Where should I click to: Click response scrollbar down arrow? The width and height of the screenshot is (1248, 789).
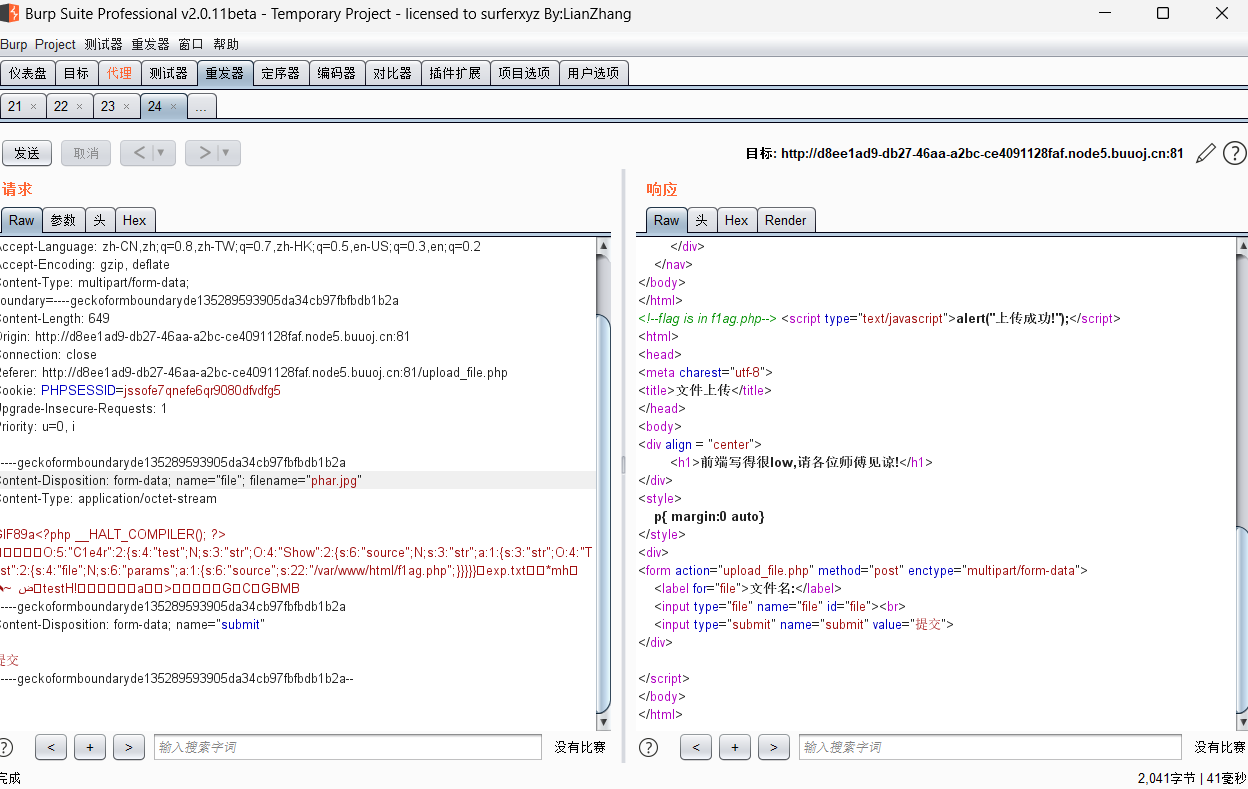(1241, 723)
